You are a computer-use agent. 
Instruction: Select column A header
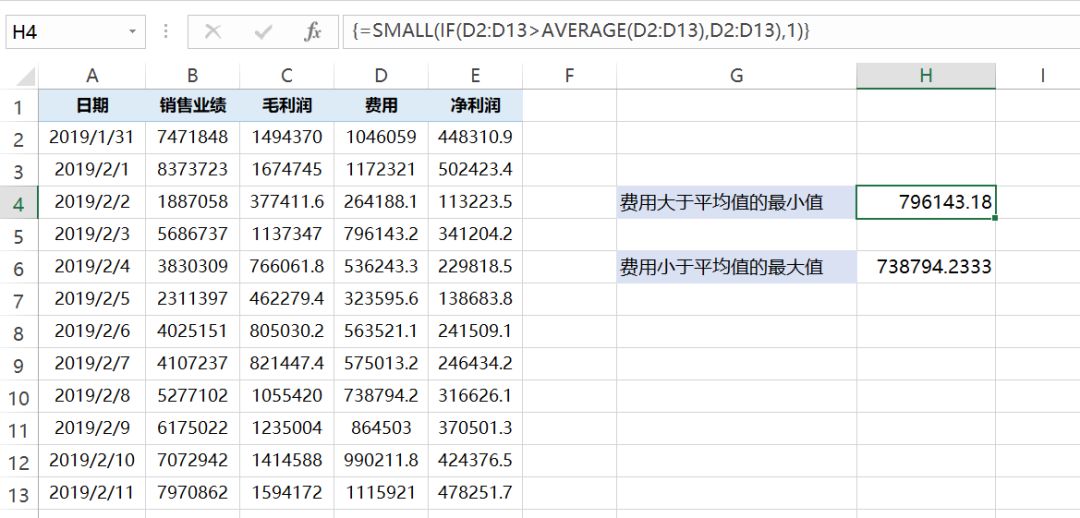[92, 76]
